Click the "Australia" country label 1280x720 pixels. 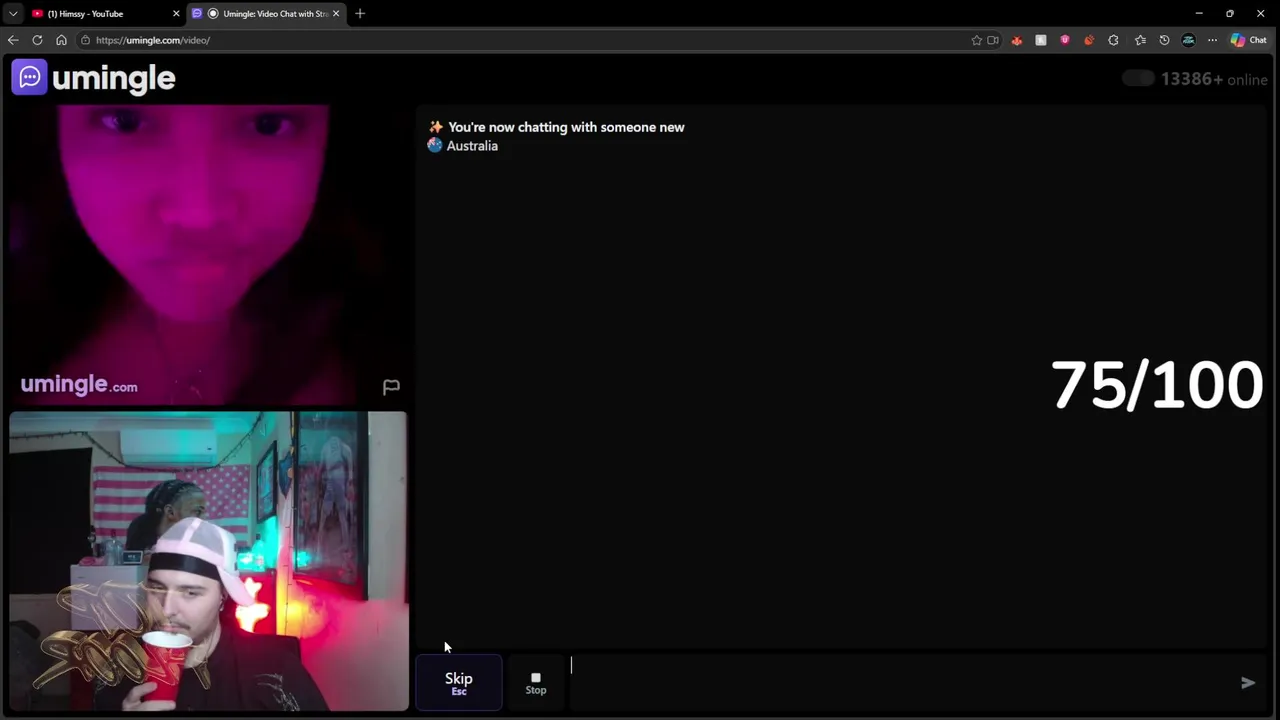pos(472,146)
